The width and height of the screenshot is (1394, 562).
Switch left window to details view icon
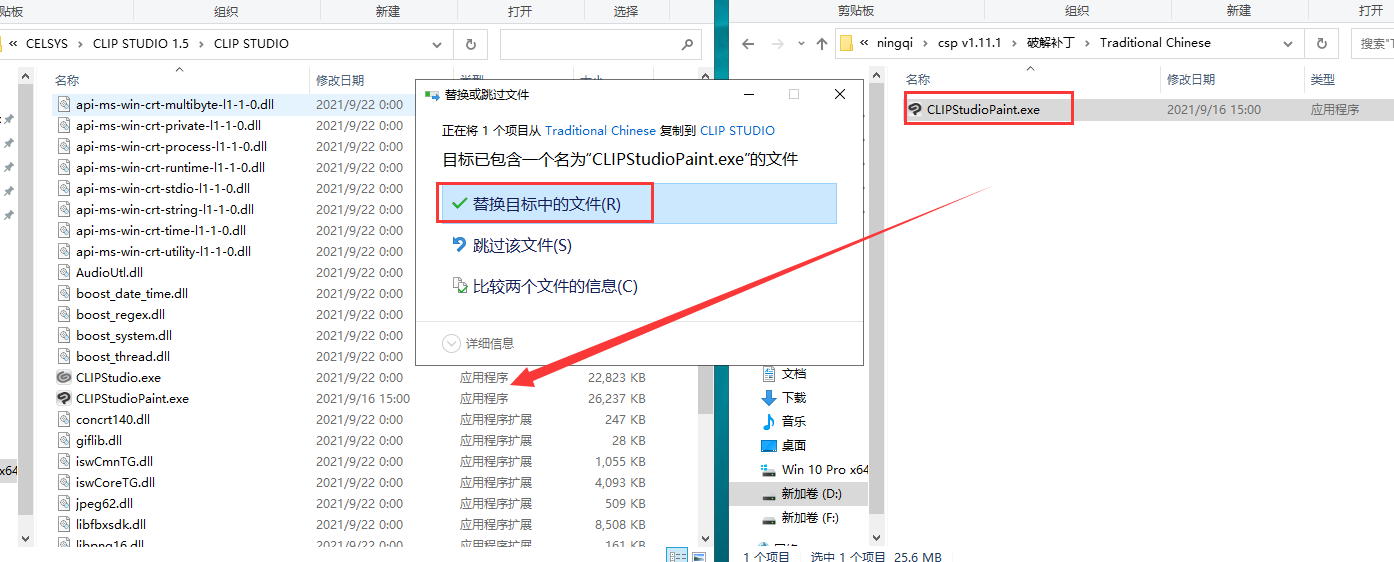pyautogui.click(x=677, y=556)
